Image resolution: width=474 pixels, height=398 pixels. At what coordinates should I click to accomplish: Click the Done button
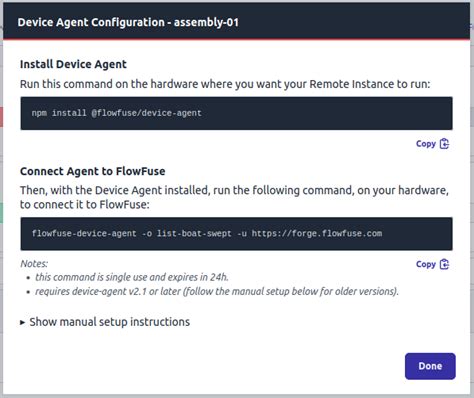430,366
